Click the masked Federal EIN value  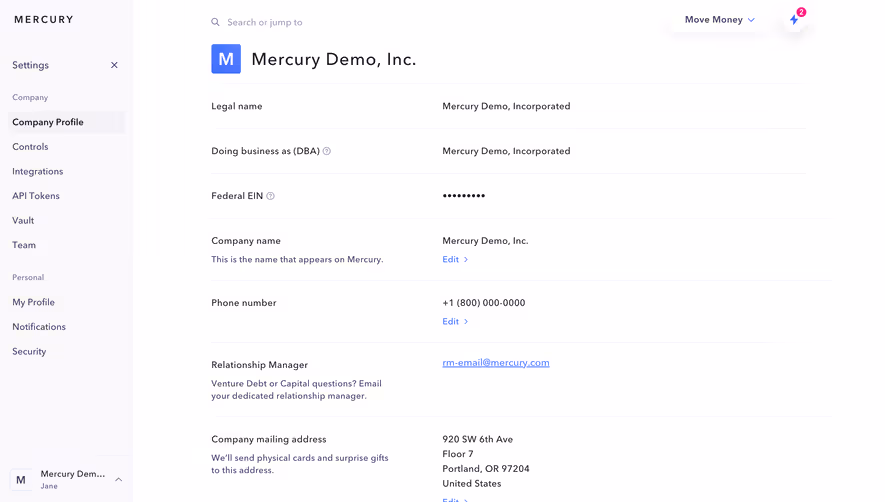[x=463, y=196]
